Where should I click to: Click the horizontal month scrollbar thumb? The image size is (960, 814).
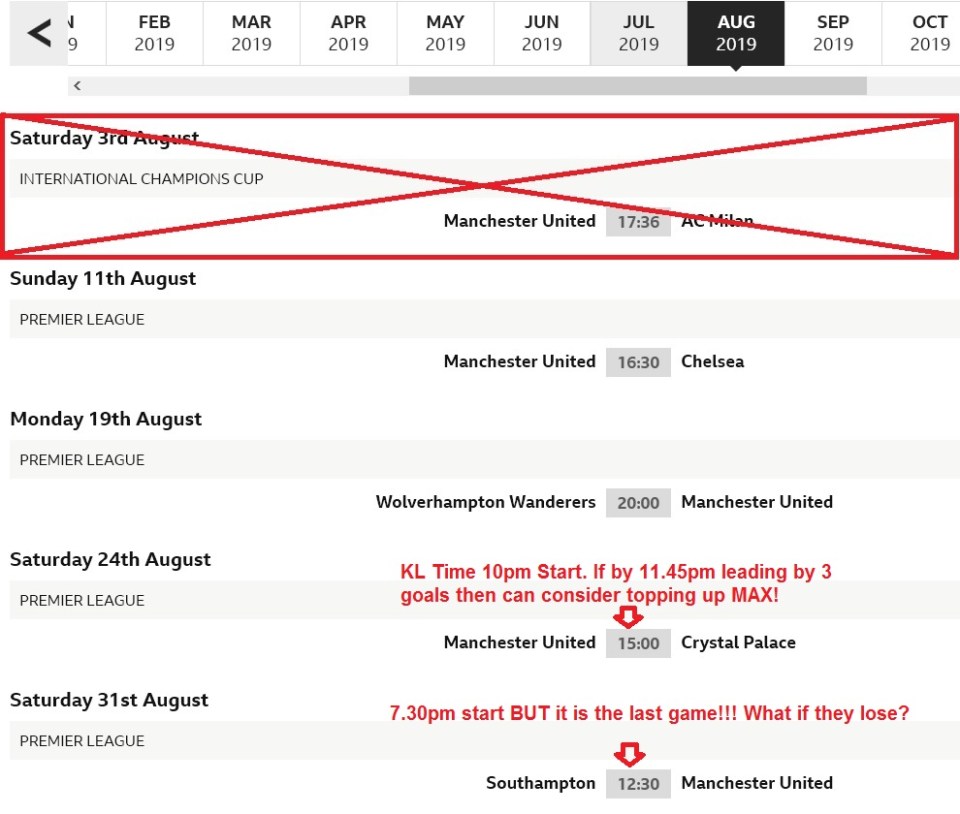(x=637, y=86)
